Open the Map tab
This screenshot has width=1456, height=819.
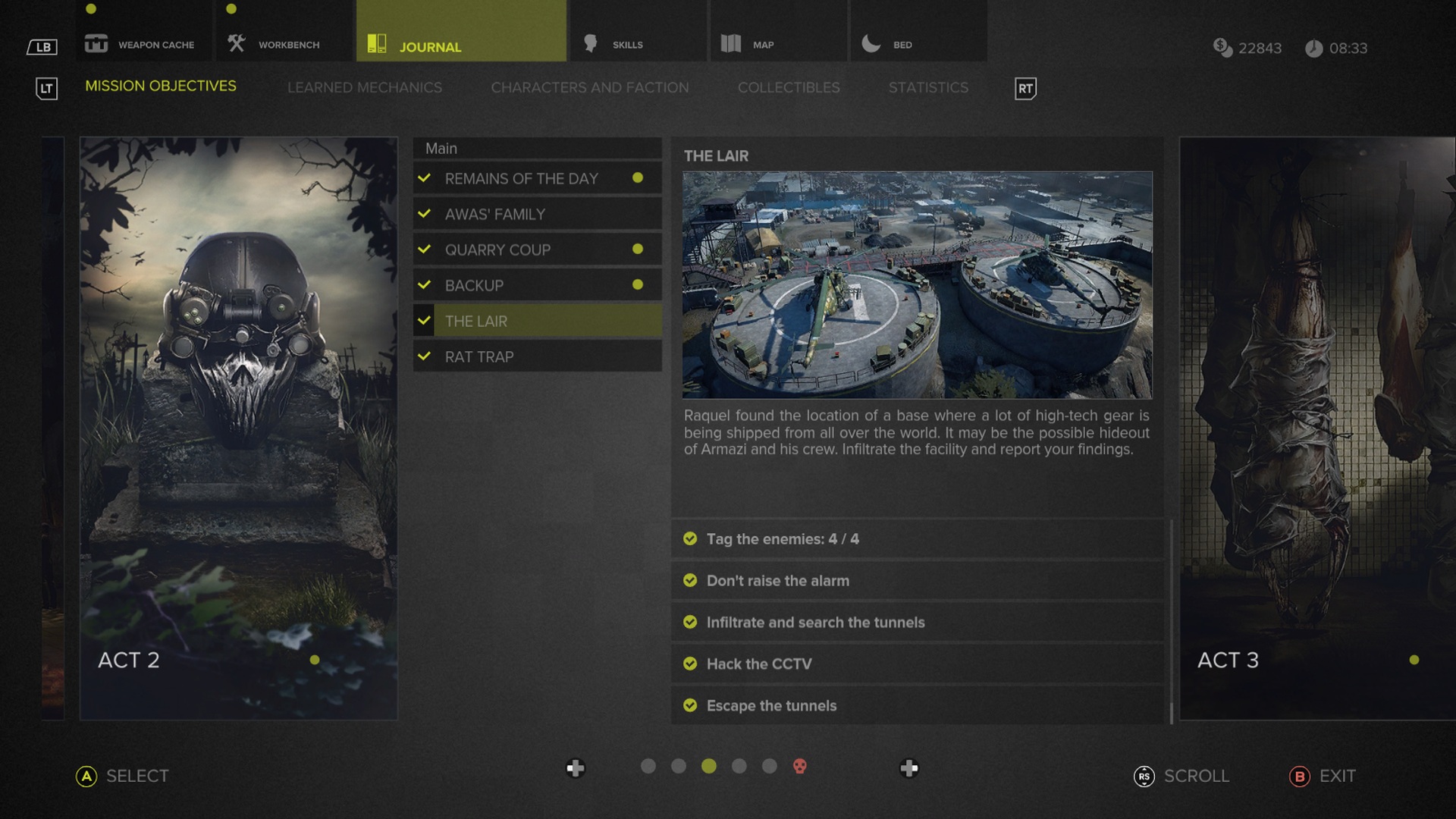(x=778, y=31)
